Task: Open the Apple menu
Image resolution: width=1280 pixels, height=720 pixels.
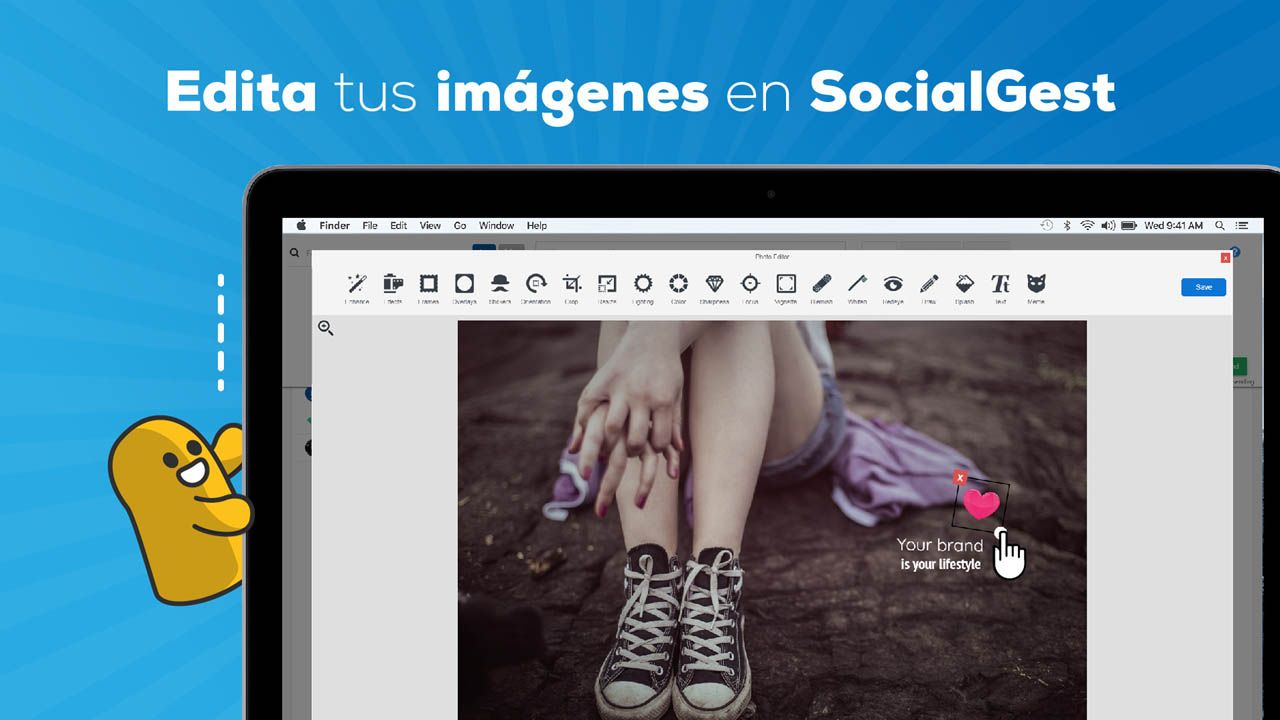Action: (301, 226)
